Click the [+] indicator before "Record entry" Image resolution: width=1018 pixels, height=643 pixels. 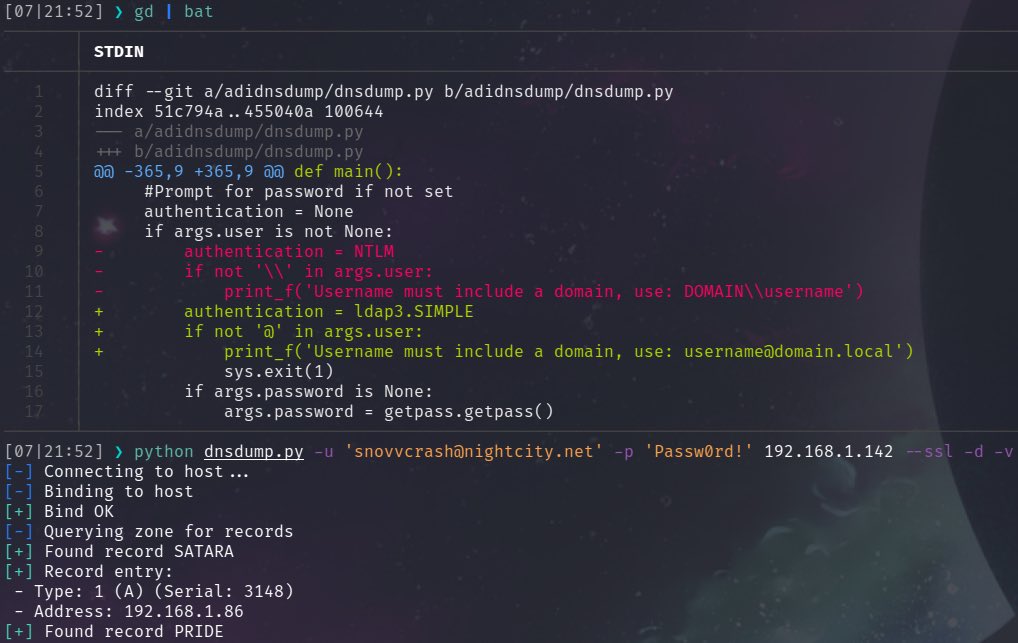[x=18, y=571]
